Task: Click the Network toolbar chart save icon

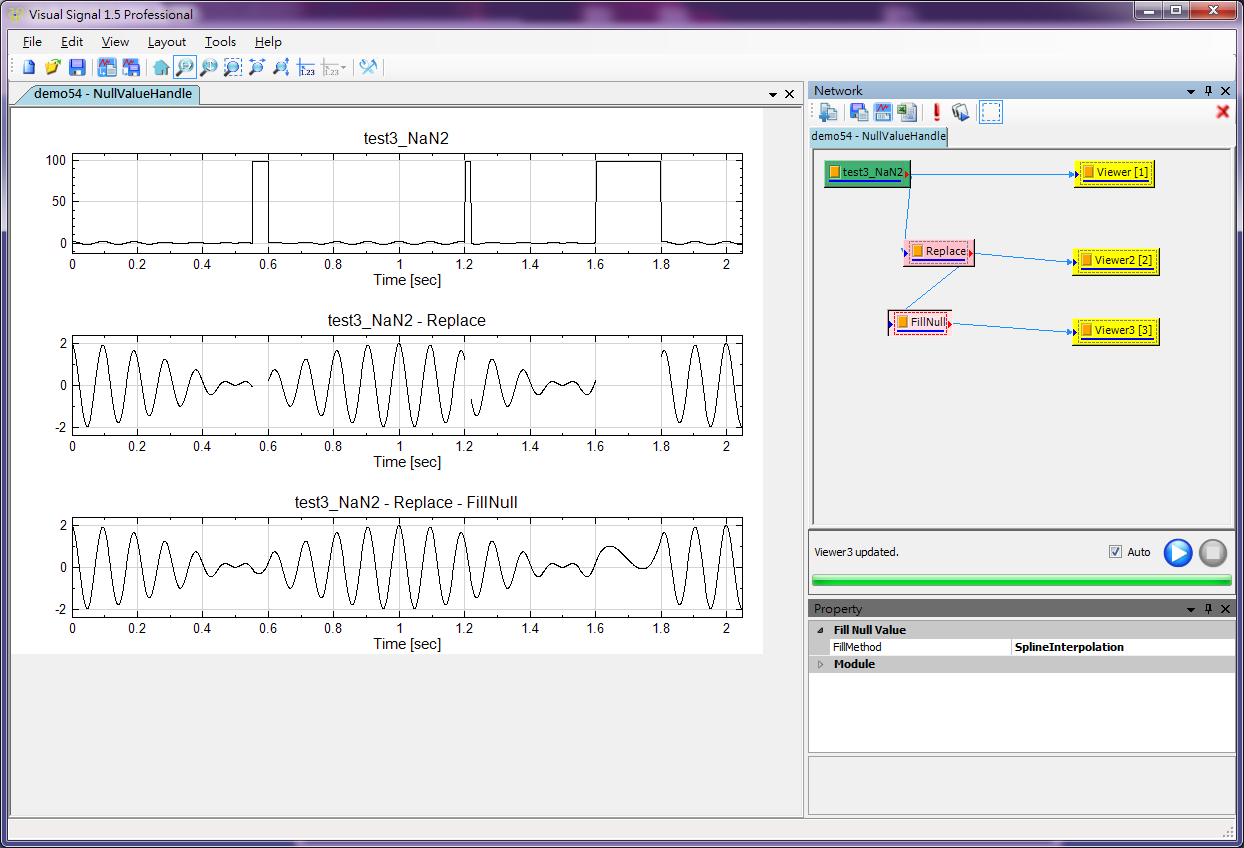Action: (883, 112)
